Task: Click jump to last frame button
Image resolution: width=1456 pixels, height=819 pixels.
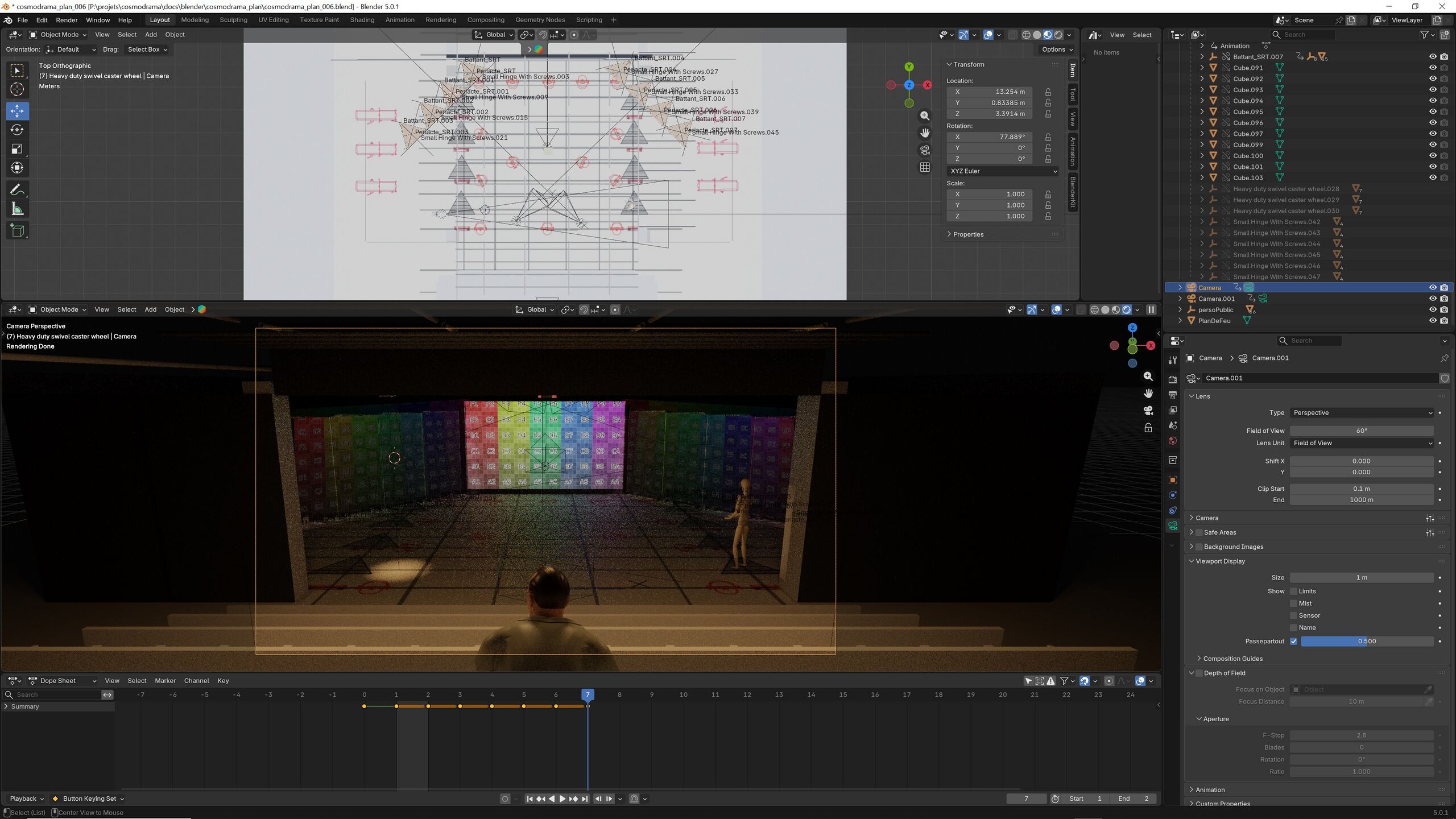Action: coord(585,799)
